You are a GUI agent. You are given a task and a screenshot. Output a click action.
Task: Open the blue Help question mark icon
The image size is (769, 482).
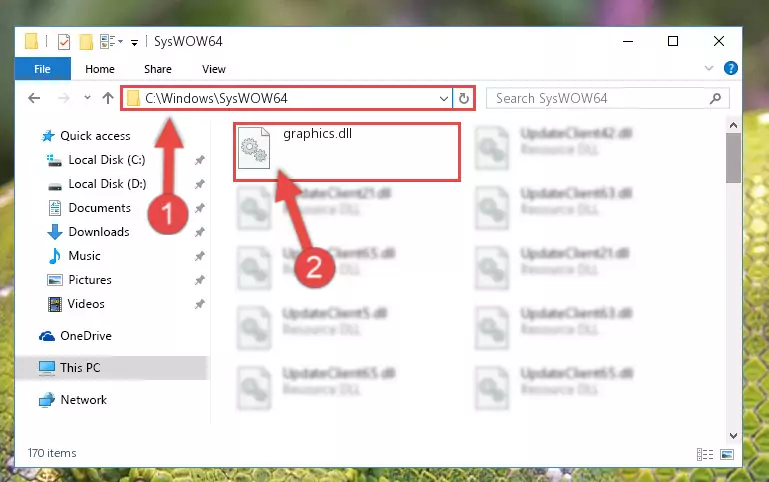[730, 68]
